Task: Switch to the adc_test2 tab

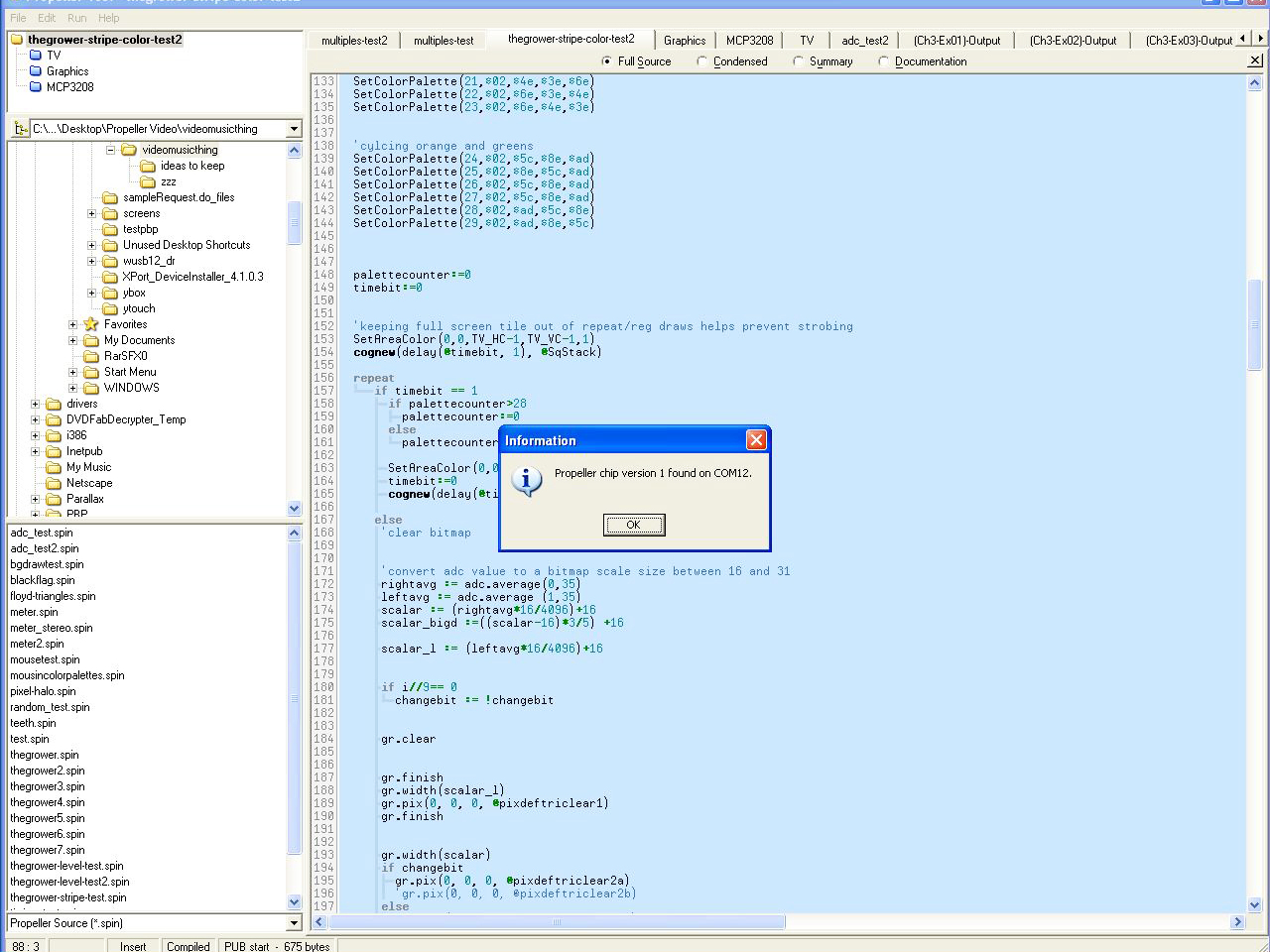Action: (865, 41)
